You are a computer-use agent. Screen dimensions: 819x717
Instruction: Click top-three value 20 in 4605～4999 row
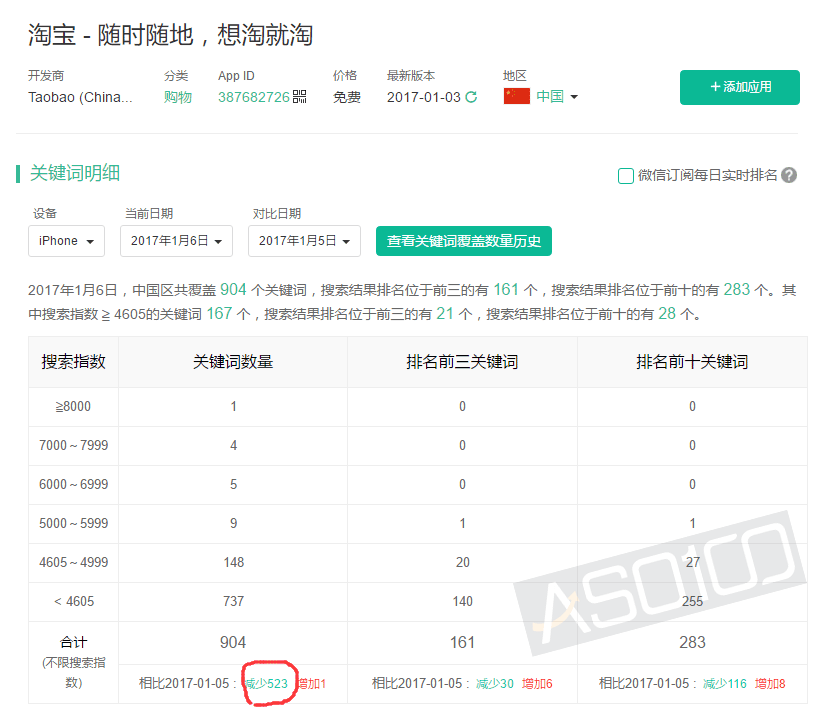(463, 562)
